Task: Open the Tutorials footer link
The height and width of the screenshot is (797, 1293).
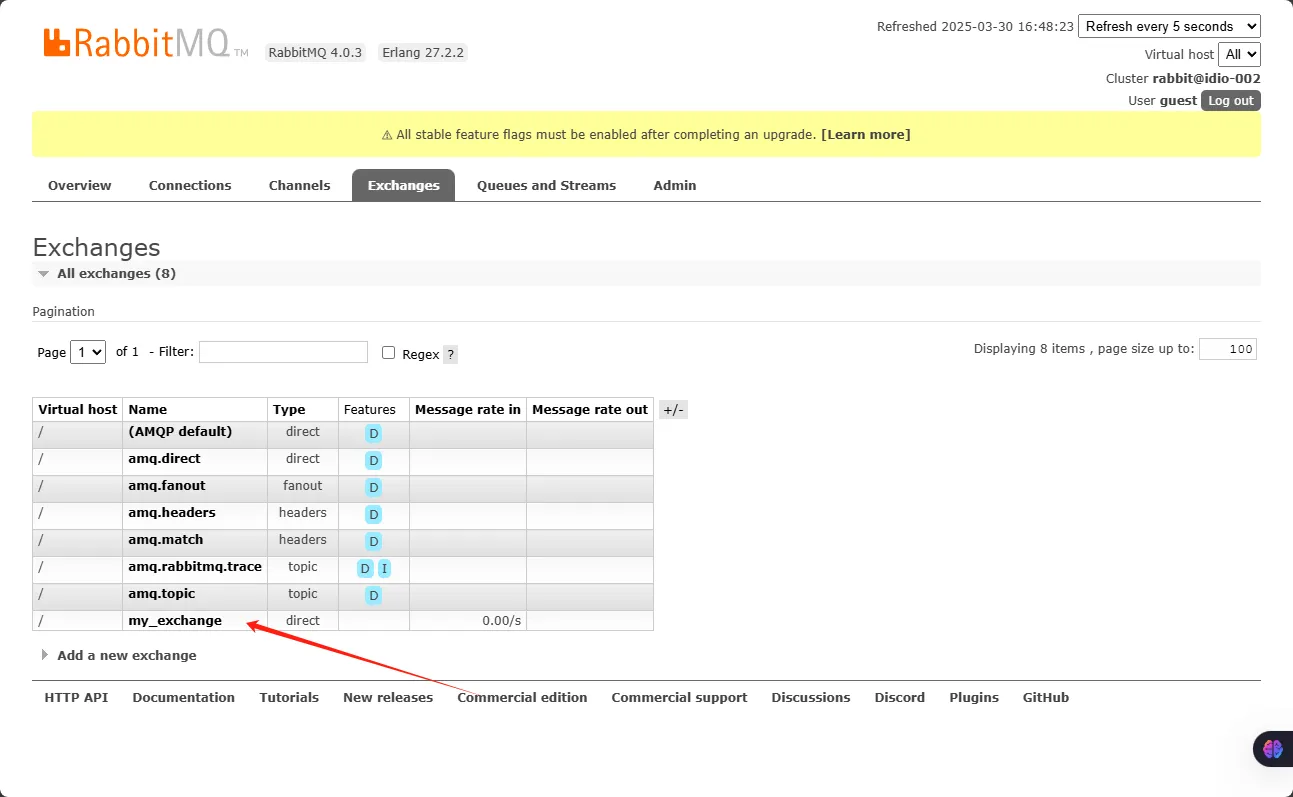Action: 289,697
